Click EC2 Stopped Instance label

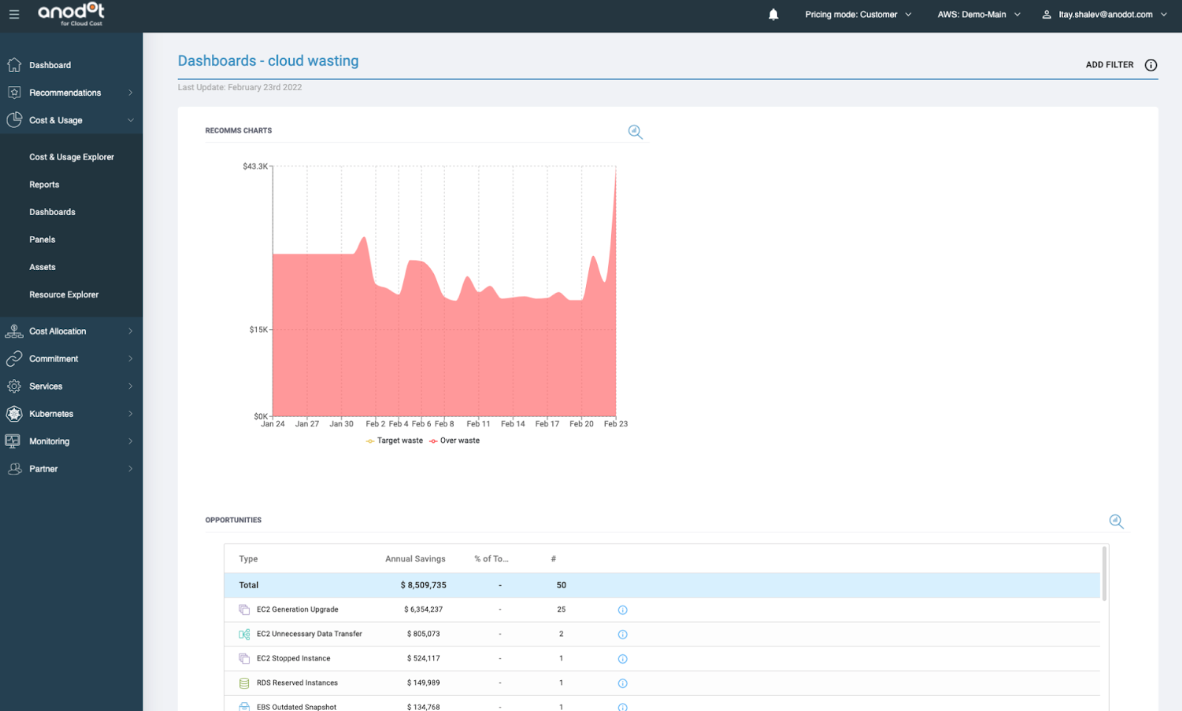[x=293, y=658]
